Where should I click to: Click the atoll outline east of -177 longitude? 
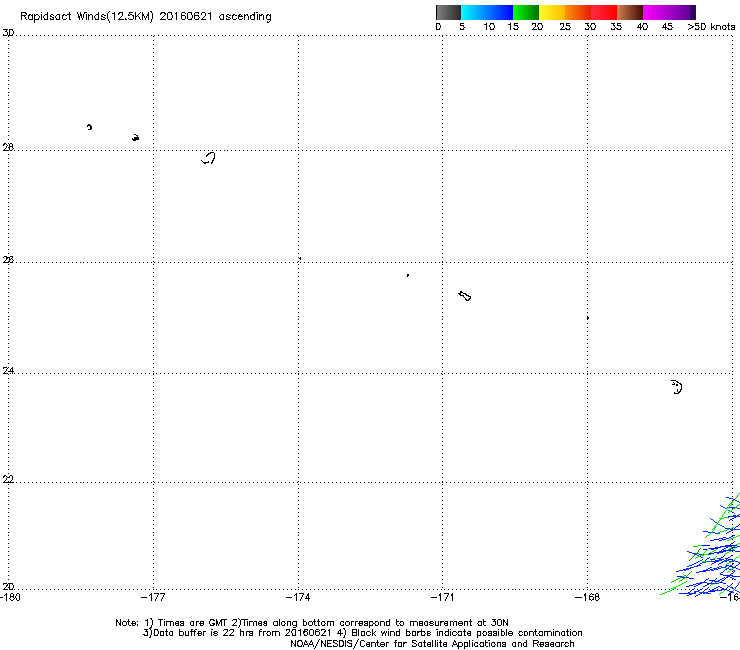[209, 158]
